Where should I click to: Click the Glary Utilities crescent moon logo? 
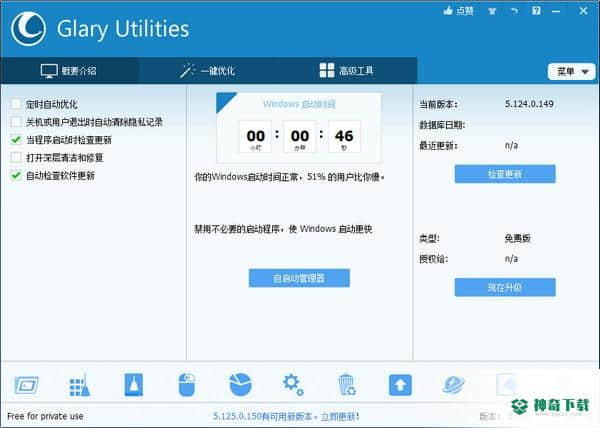coord(28,29)
